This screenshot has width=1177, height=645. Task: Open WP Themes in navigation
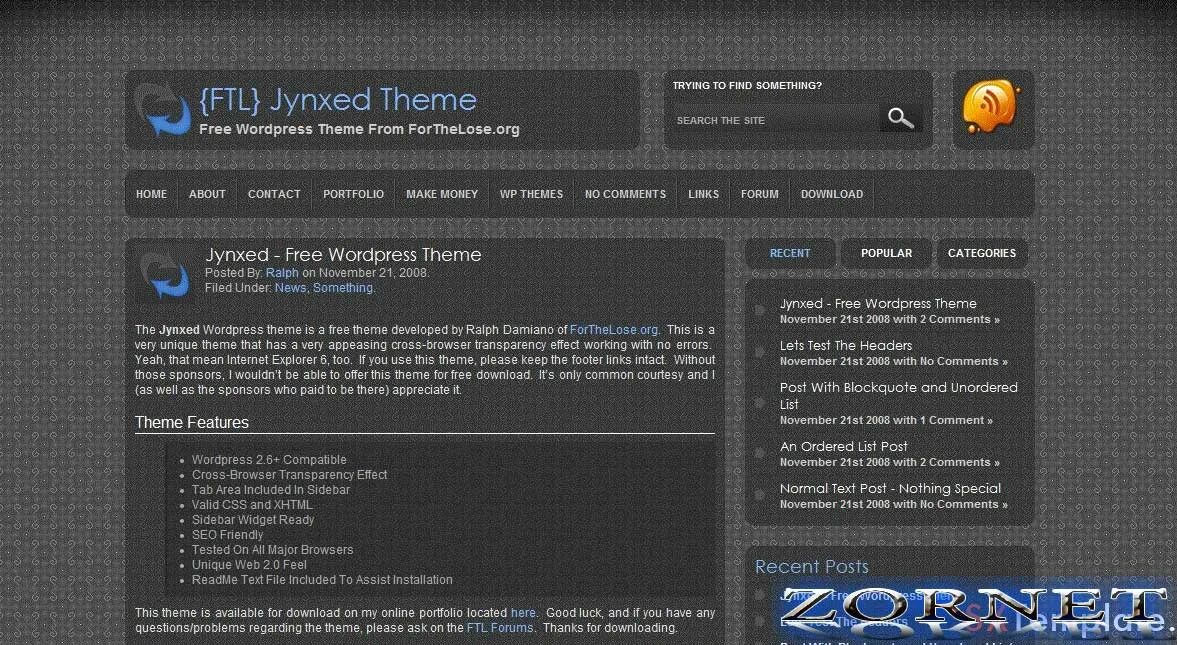531,194
